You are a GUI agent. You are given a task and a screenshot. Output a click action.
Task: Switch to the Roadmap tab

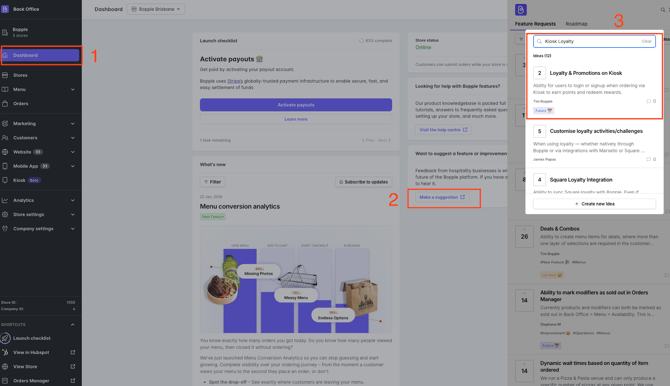click(x=576, y=24)
